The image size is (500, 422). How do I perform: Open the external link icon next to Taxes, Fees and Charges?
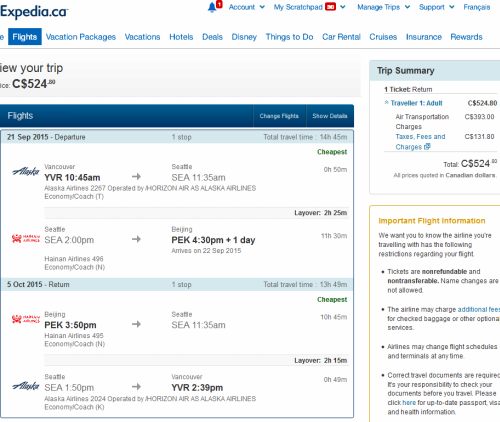pos(427,146)
